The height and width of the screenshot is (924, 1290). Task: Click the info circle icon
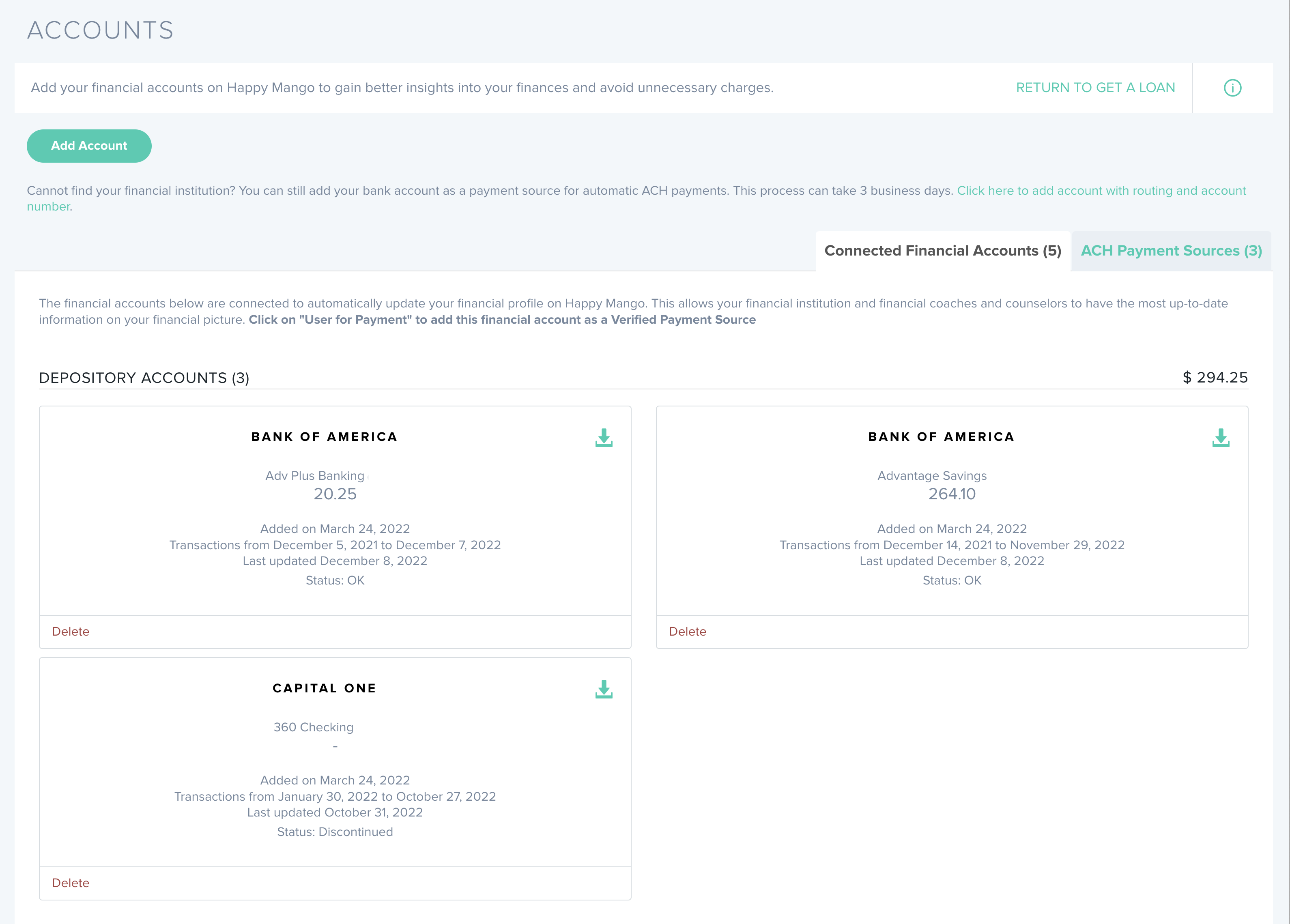pos(1232,88)
